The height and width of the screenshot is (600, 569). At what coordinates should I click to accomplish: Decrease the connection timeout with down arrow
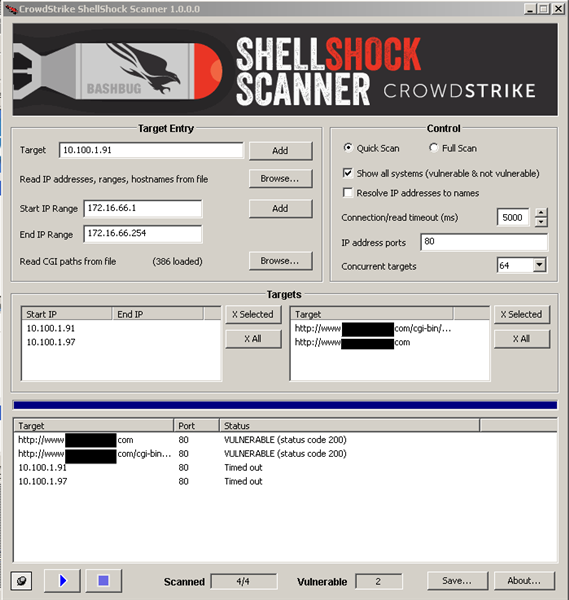coord(541,222)
